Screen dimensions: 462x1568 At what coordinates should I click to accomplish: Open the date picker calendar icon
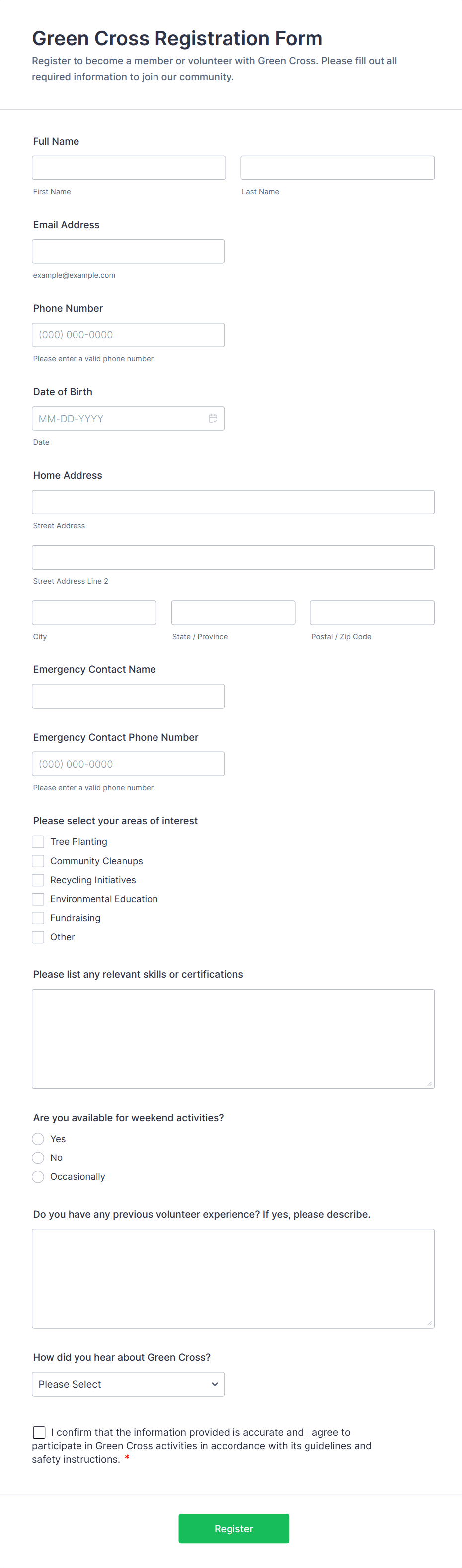[213, 418]
